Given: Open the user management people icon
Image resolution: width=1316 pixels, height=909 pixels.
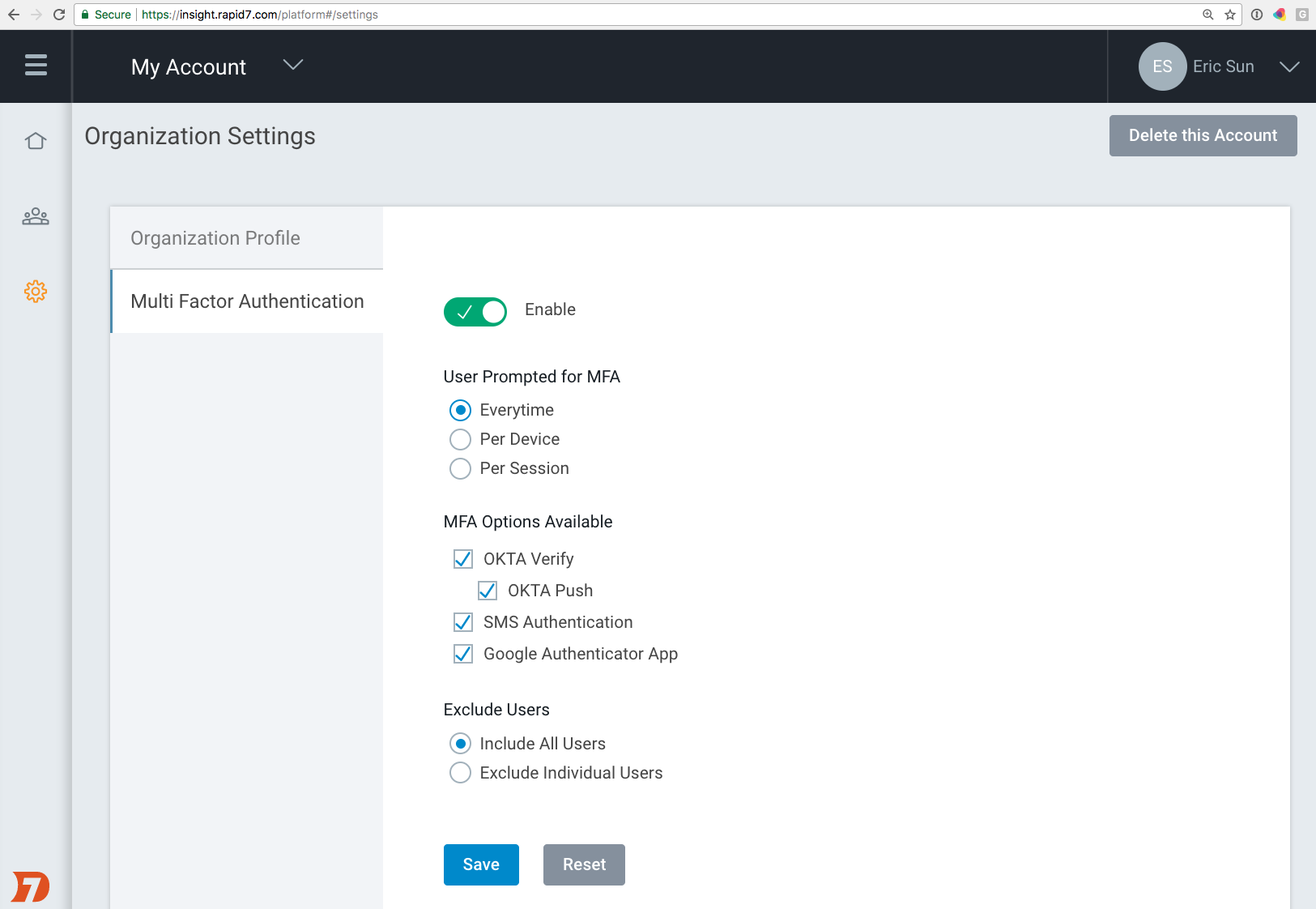Looking at the screenshot, I should [x=36, y=216].
